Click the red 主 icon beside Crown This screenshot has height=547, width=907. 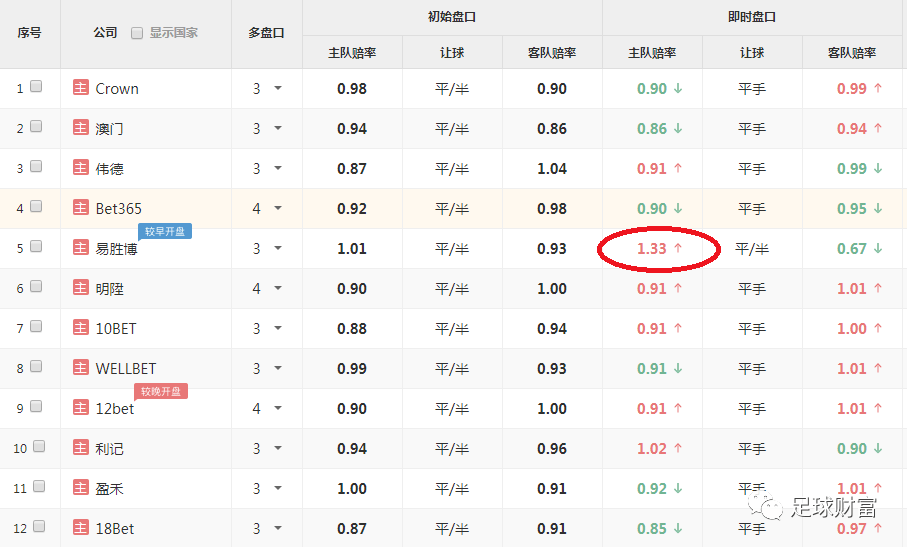click(x=80, y=88)
